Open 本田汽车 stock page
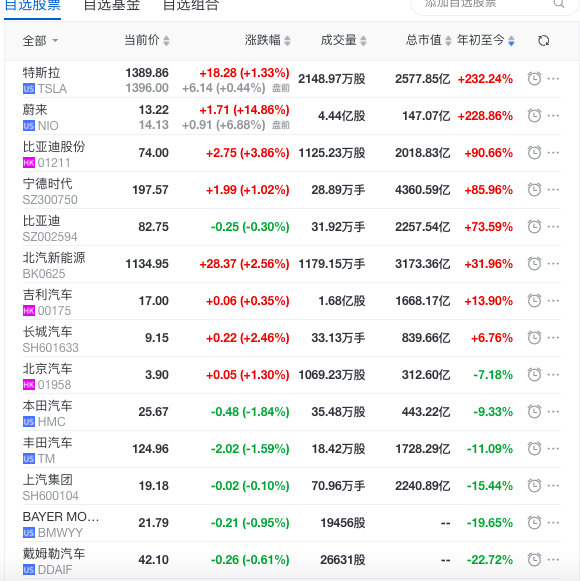The height and width of the screenshot is (581, 580). click(47, 406)
